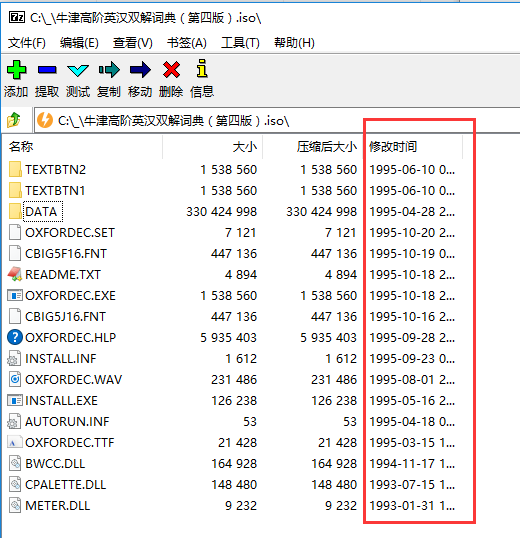
Task: Click the Move (移动) blue arrow icon
Action: click(x=140, y=70)
